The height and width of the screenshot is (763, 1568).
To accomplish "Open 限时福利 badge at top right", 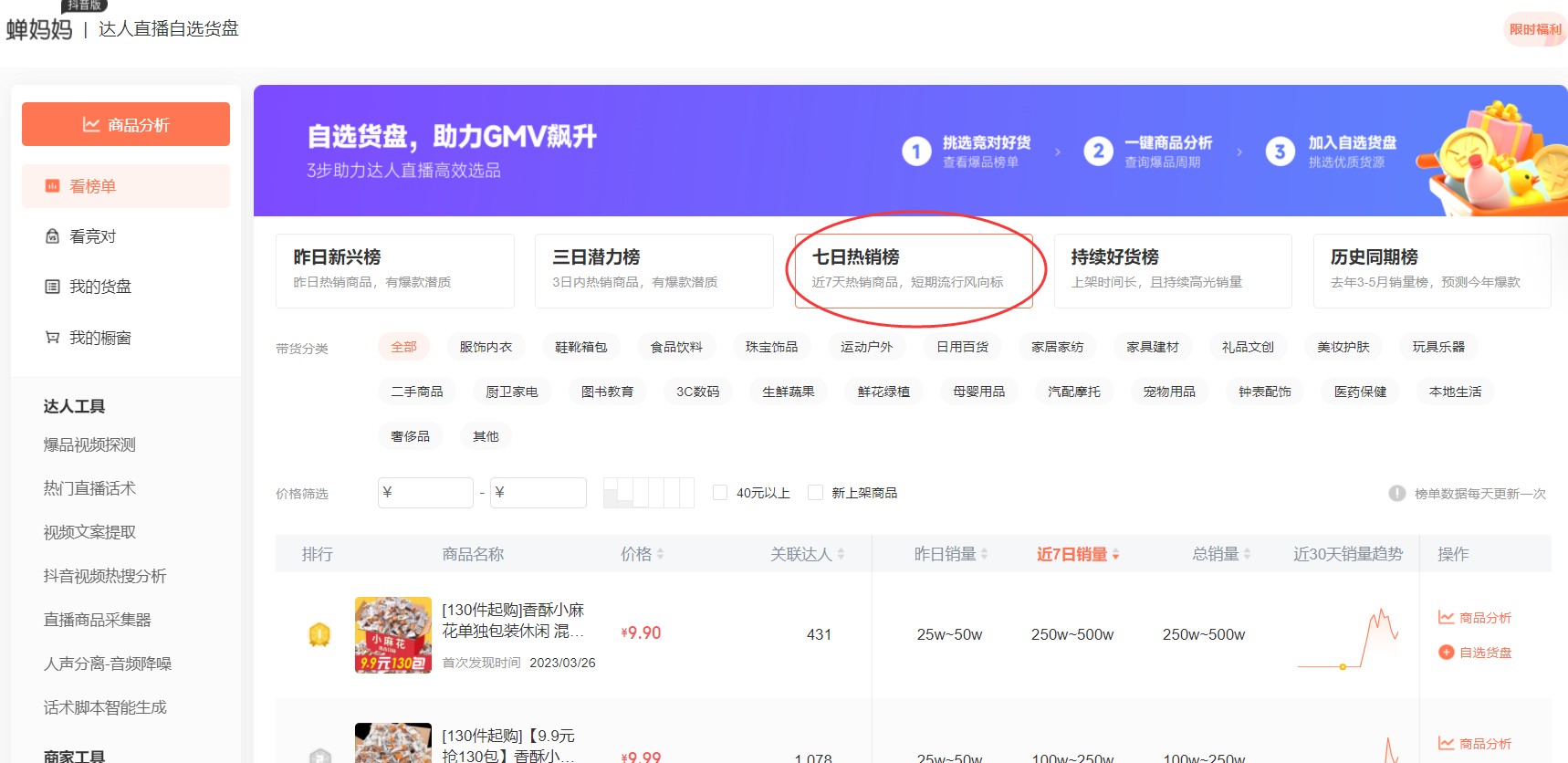I will pos(1535,29).
